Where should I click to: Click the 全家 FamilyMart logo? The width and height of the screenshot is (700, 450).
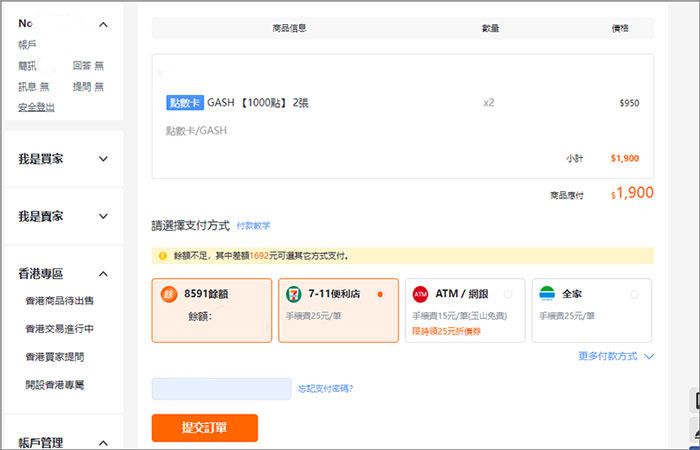pyautogui.click(x=546, y=294)
